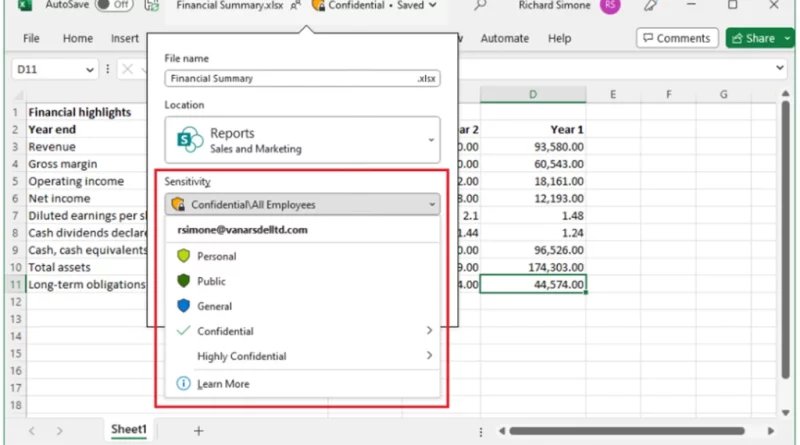Screen dimensions: 800x445
Task: Select cell containing 93,580.00
Action: point(533,147)
